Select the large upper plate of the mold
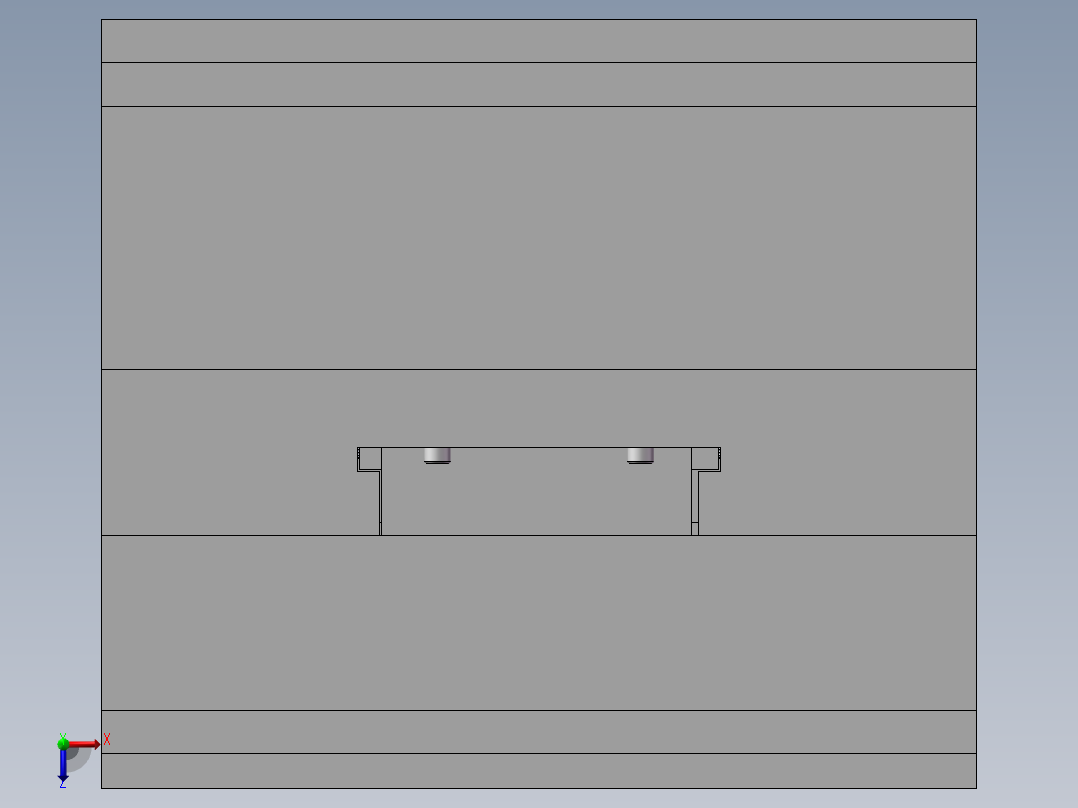Screen dimensions: 1078x808 (x=539, y=238)
